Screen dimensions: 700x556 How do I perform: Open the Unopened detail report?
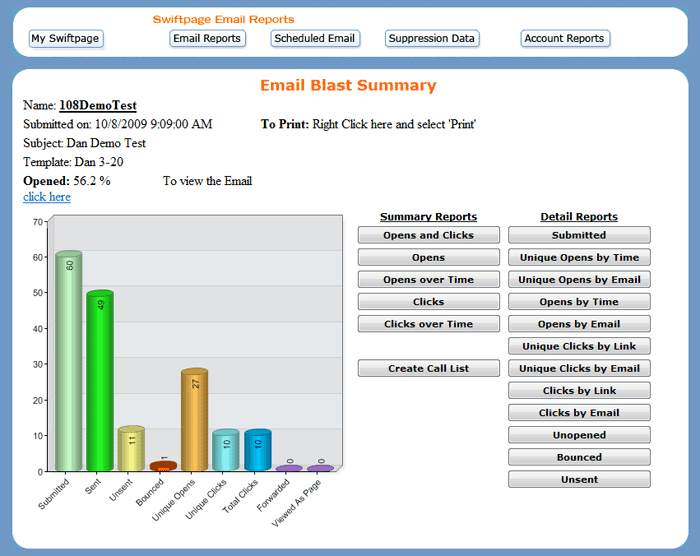pyautogui.click(x=579, y=435)
